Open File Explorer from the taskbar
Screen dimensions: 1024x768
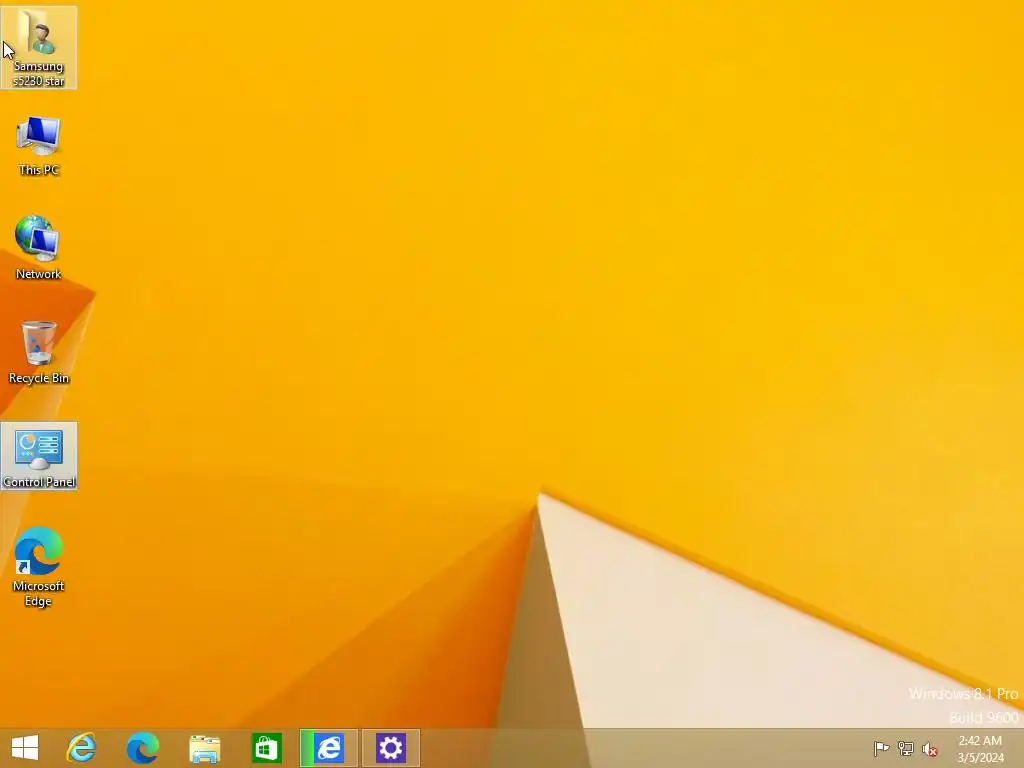[x=204, y=748]
